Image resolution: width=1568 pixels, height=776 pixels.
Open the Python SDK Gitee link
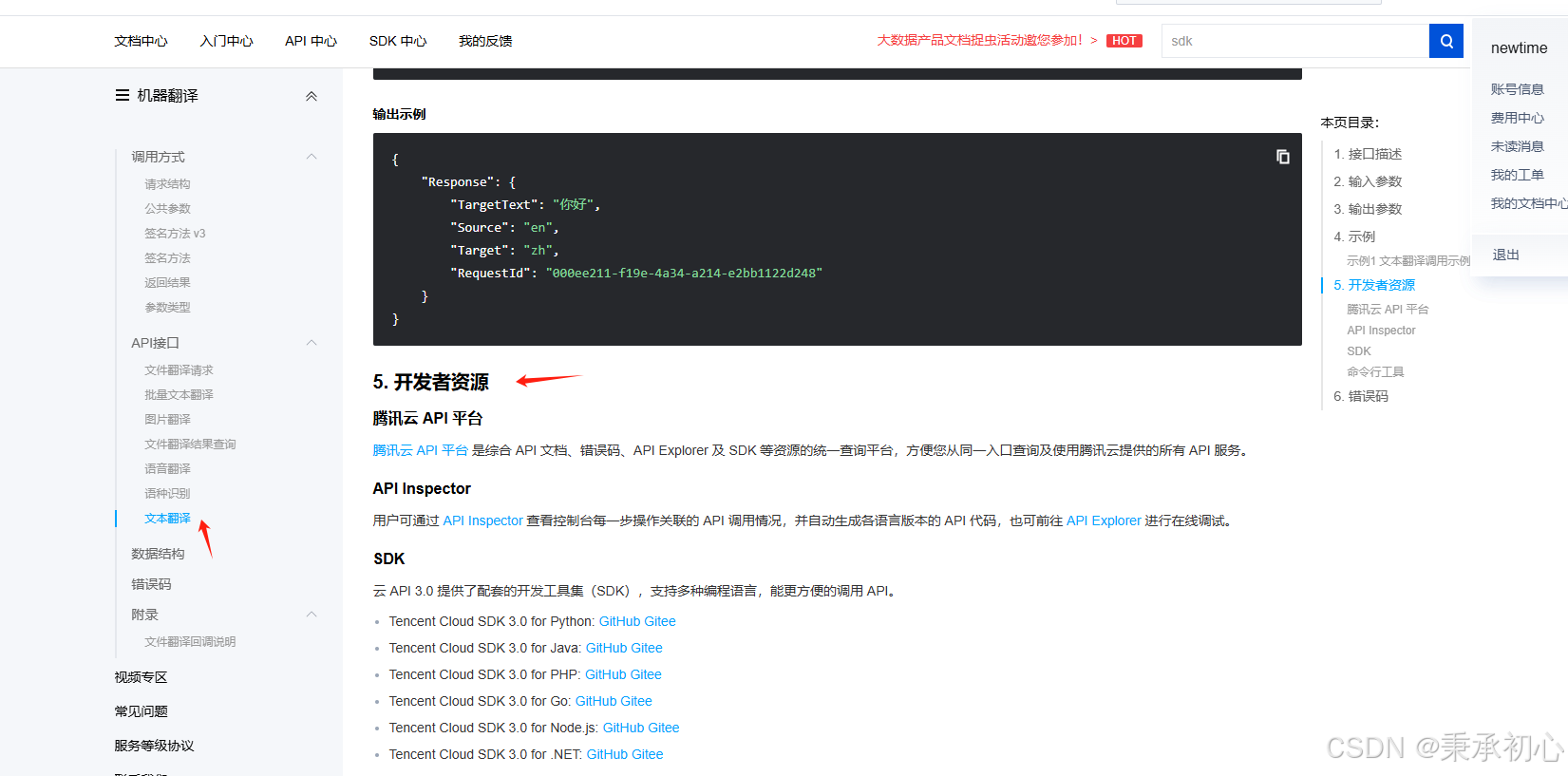click(x=660, y=621)
